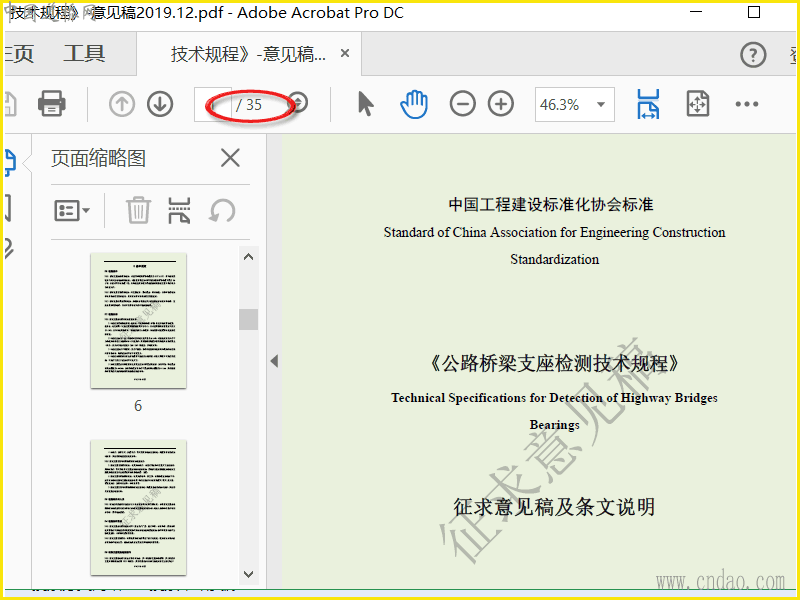The width and height of the screenshot is (800, 600).
Task: Close the document tab with X
Action: 345,53
